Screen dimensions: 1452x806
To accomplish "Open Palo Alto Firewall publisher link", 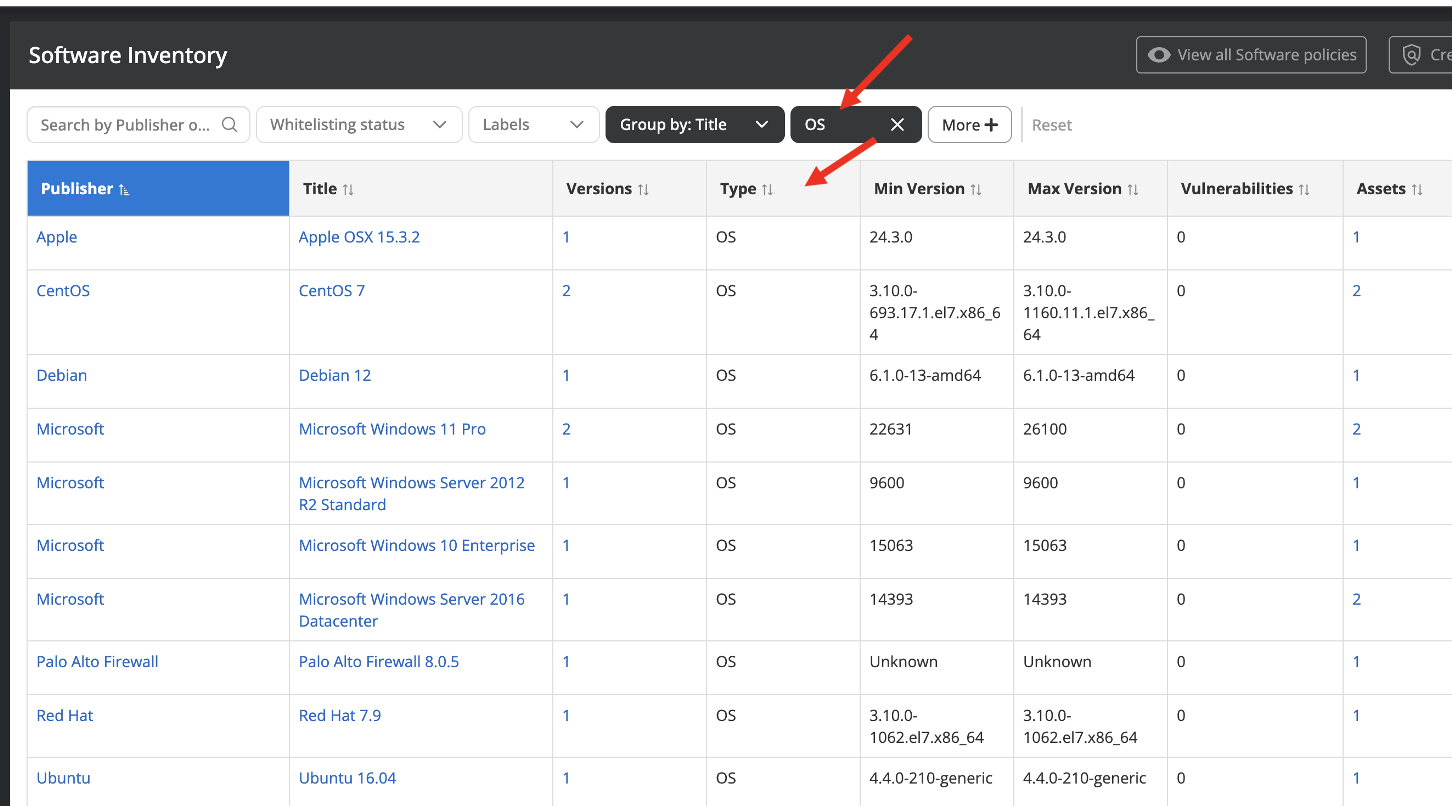I will [x=97, y=662].
